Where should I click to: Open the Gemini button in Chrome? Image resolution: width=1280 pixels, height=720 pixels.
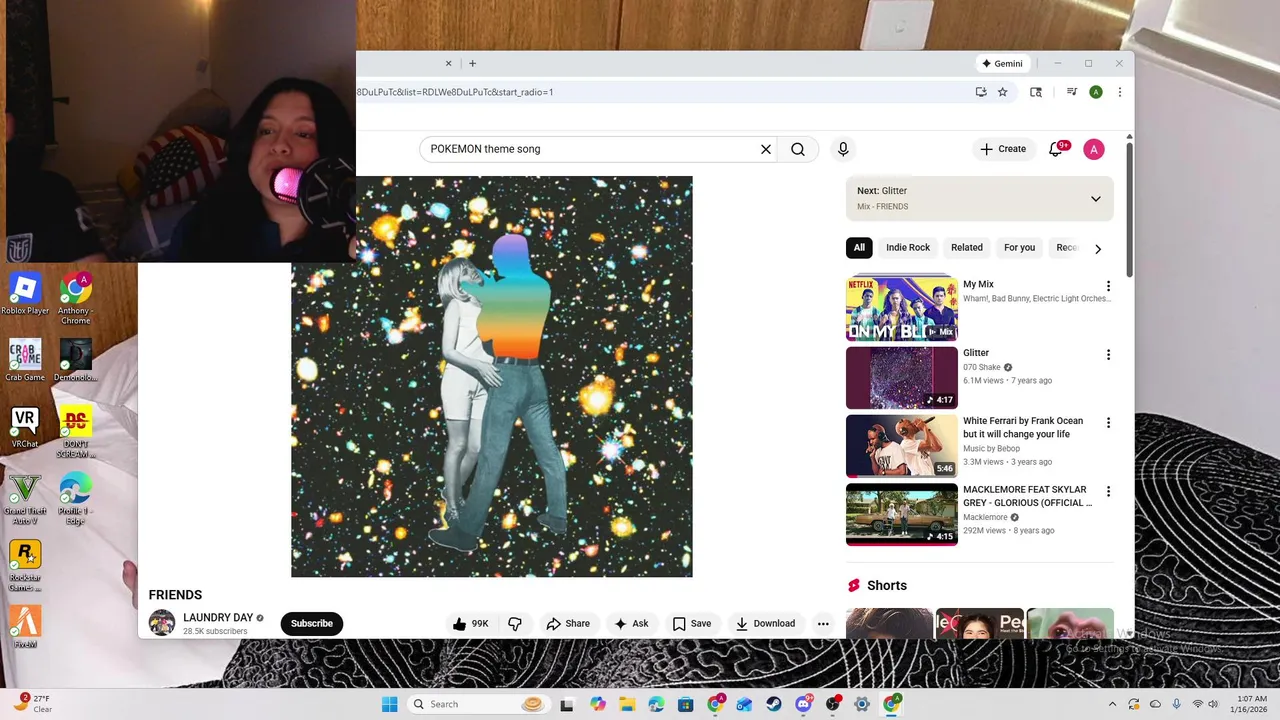point(1002,63)
